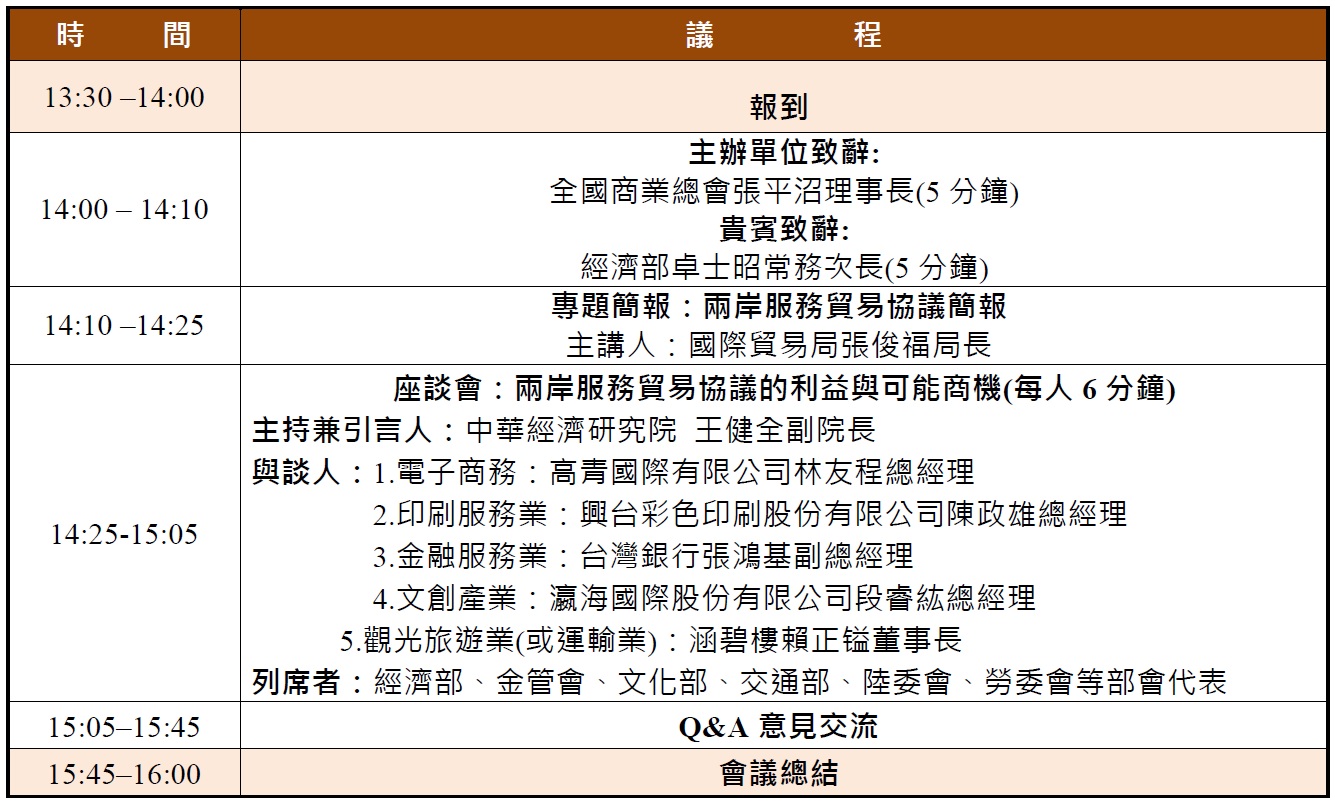This screenshot has width=1335, height=801.
Task: Click the 貴賓致辭 heading
Action: pyautogui.click(x=783, y=229)
